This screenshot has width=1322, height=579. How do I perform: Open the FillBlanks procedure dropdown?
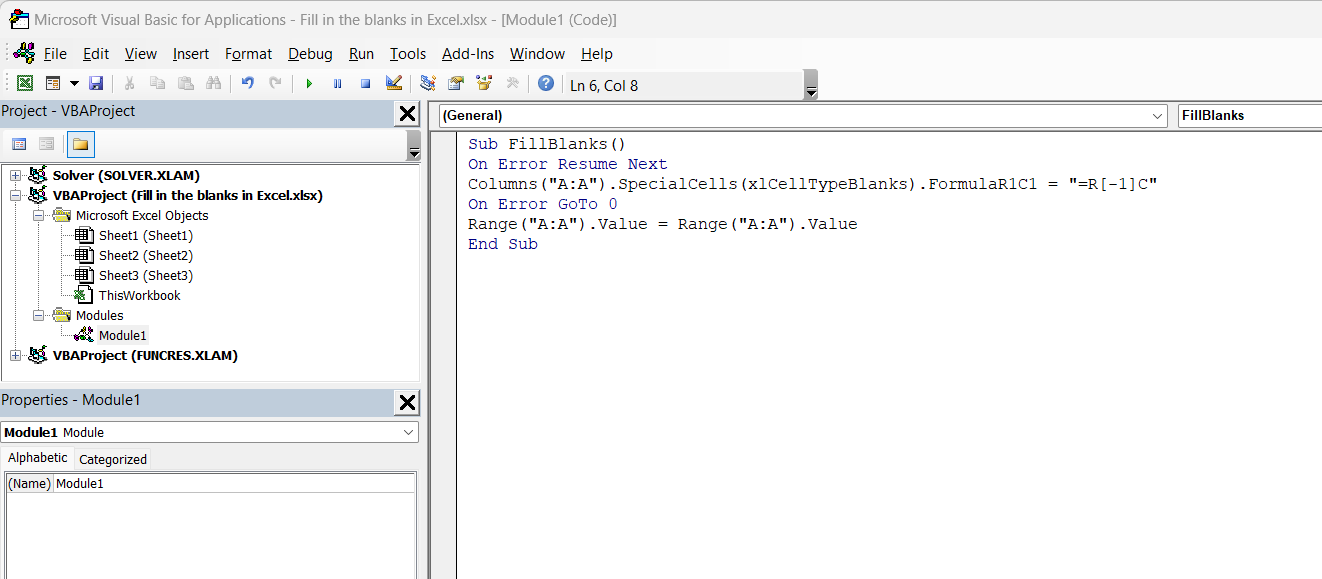coord(1250,116)
